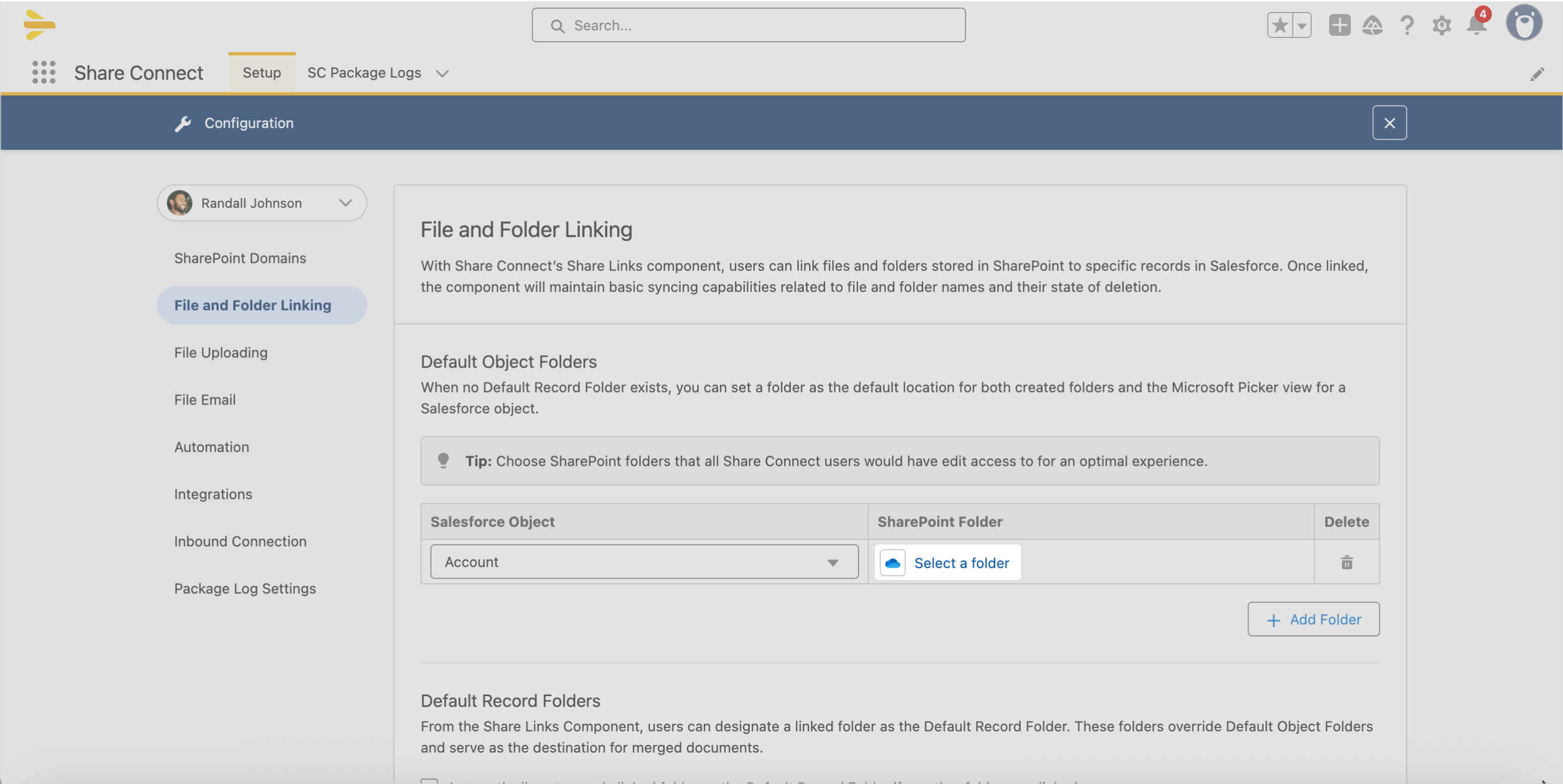View notifications bell icon
Viewport: 1563px width, 784px height.
point(1476,25)
